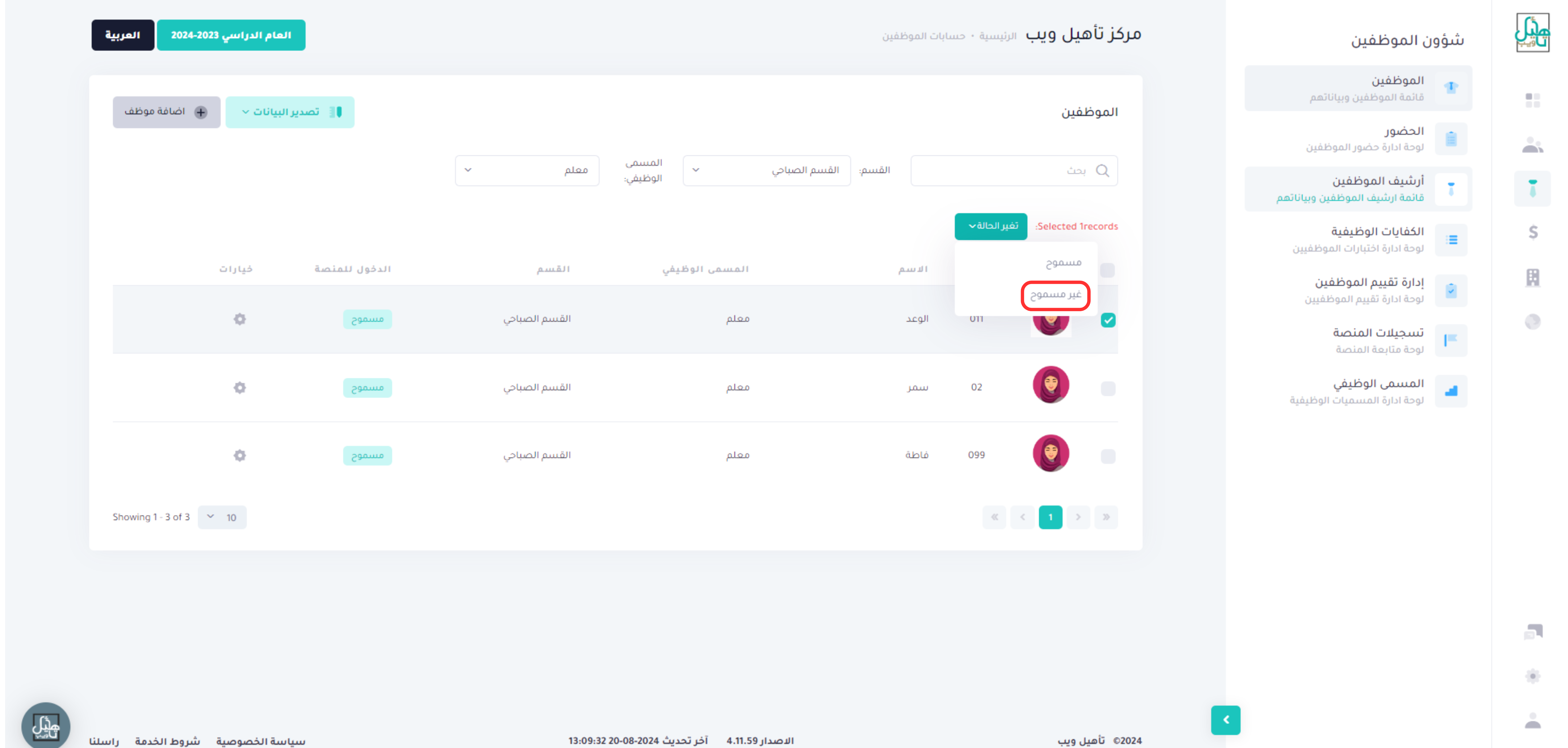Open الكفايات الوظيفية menu item
The height and width of the screenshot is (748, 1568).
click(x=1358, y=240)
